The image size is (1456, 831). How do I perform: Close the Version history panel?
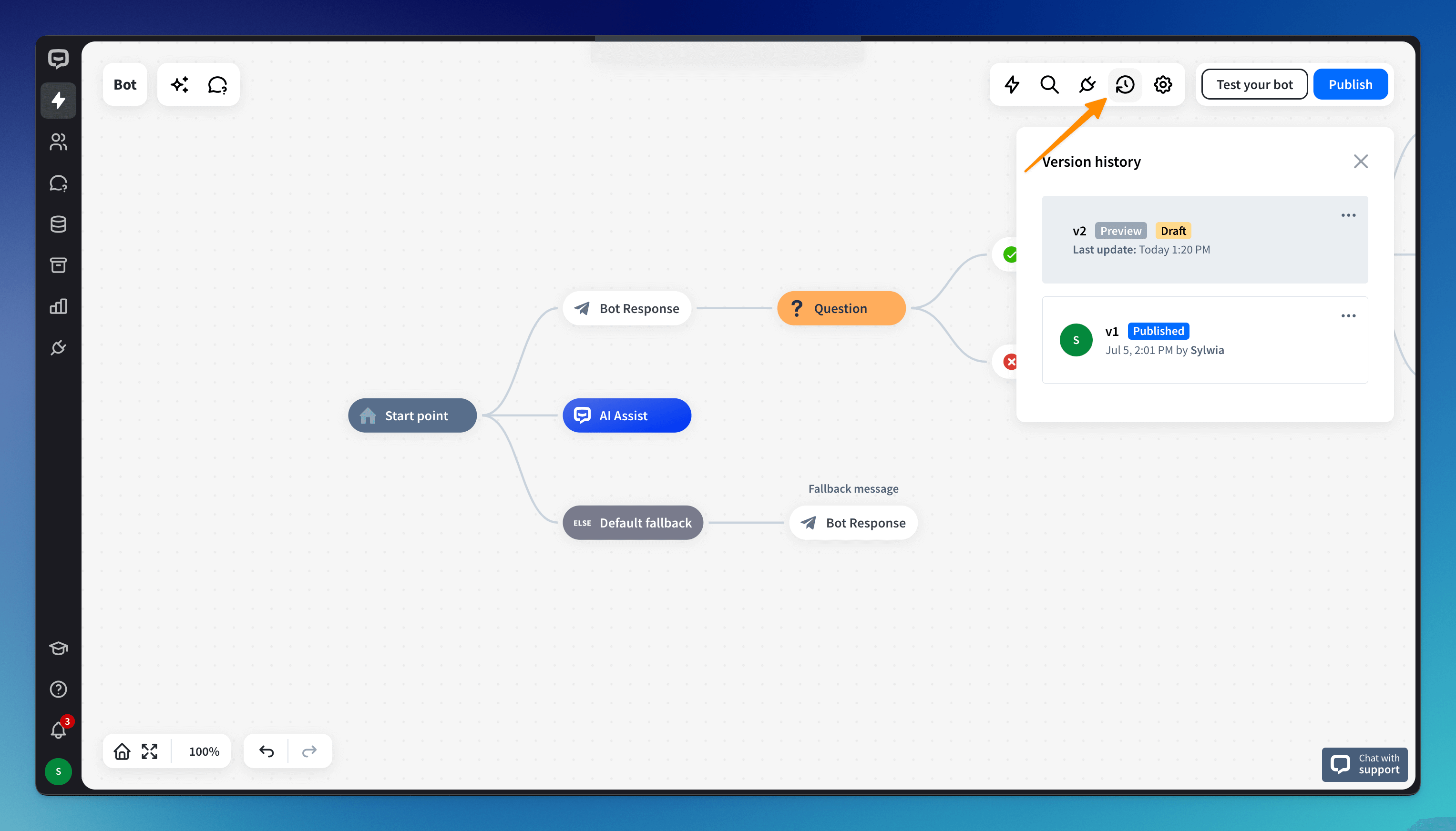[x=1360, y=162]
